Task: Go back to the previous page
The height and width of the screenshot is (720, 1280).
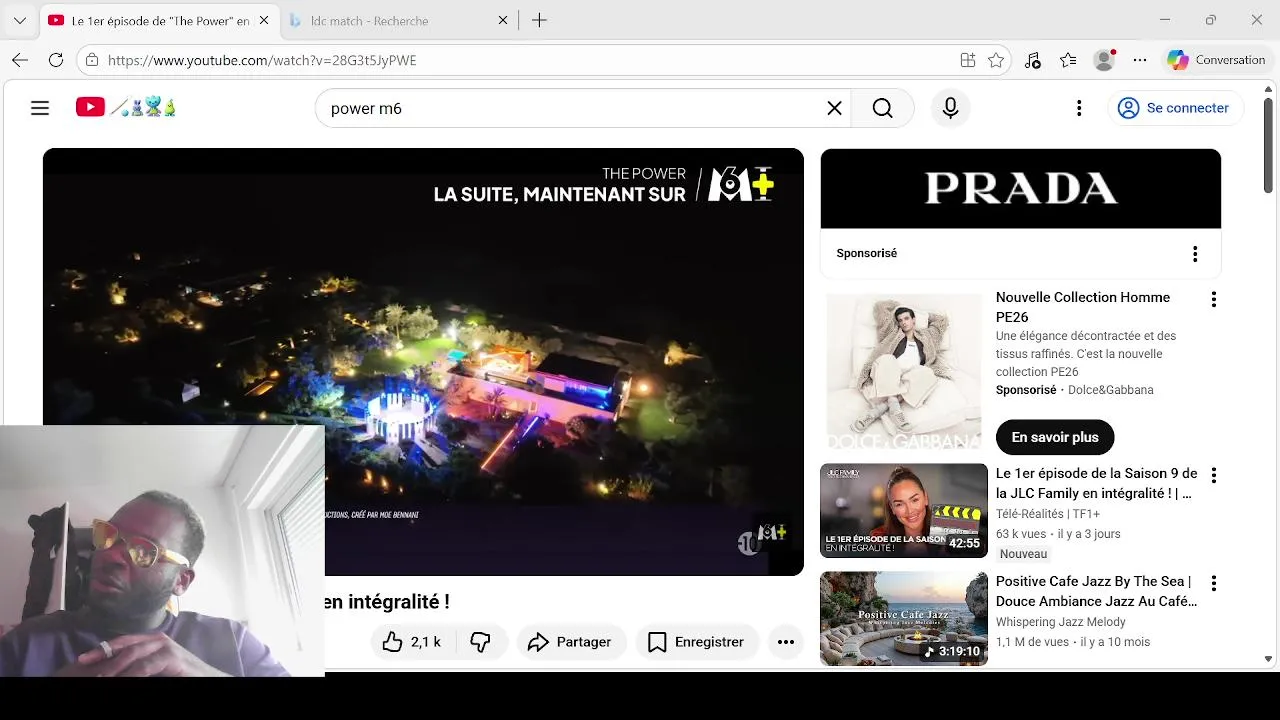Action: tap(20, 60)
